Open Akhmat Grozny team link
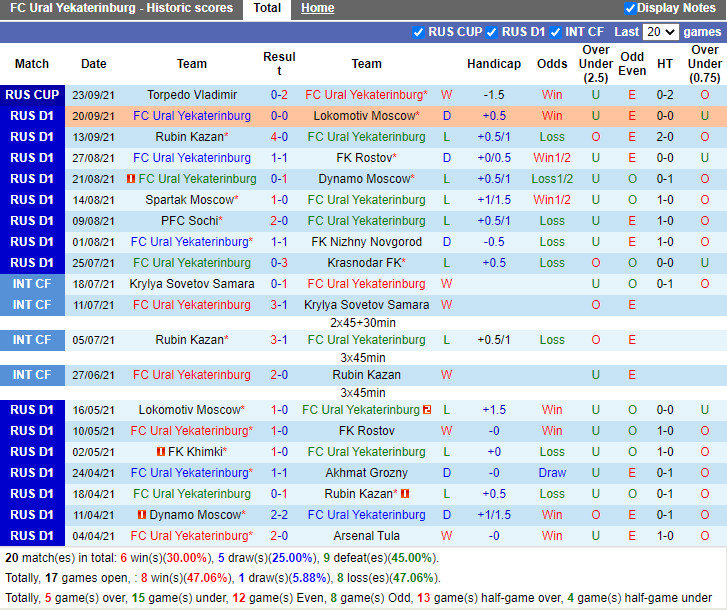The width and height of the screenshot is (727, 610). (367, 473)
